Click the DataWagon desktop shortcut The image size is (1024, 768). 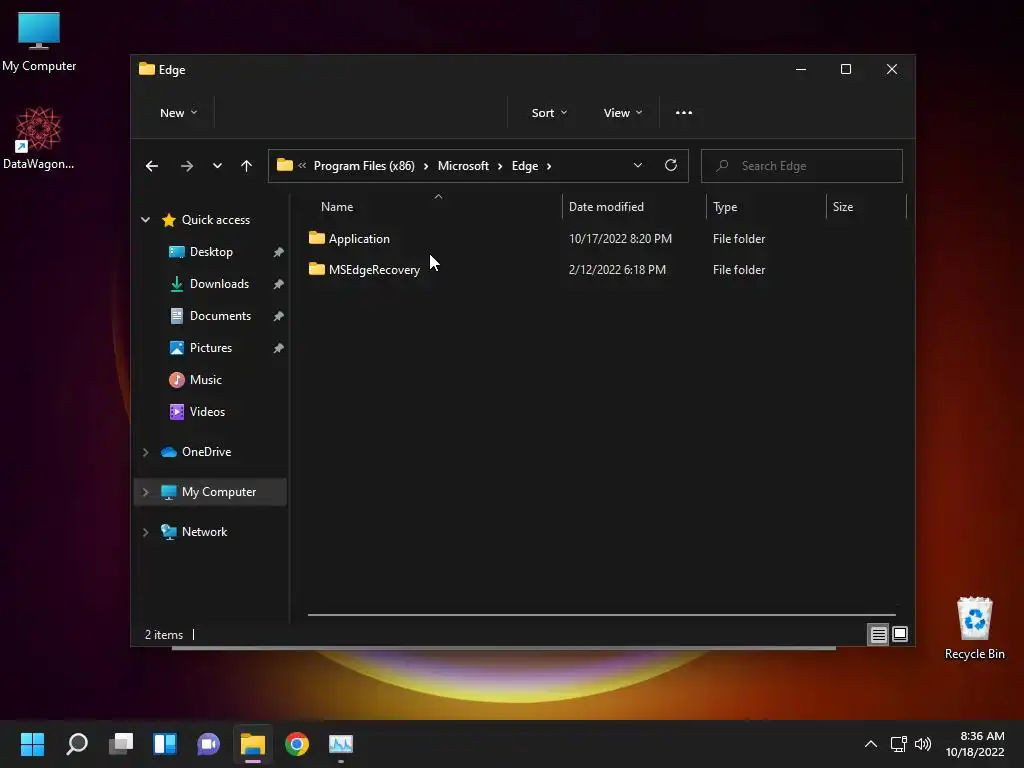pyautogui.click(x=39, y=138)
